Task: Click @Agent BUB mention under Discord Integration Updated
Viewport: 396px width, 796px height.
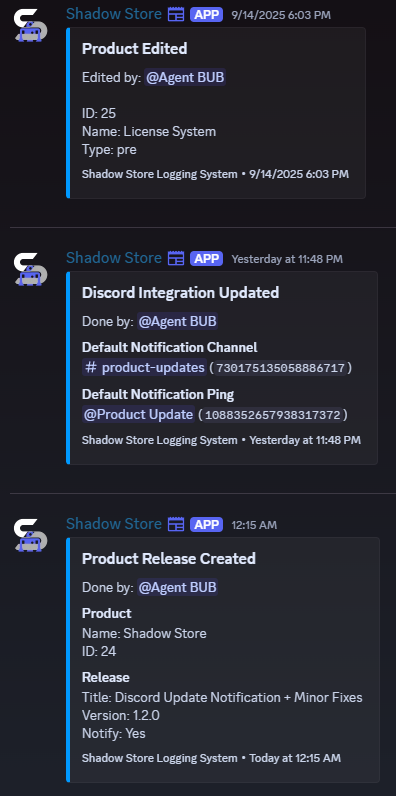Action: pyautogui.click(x=177, y=321)
